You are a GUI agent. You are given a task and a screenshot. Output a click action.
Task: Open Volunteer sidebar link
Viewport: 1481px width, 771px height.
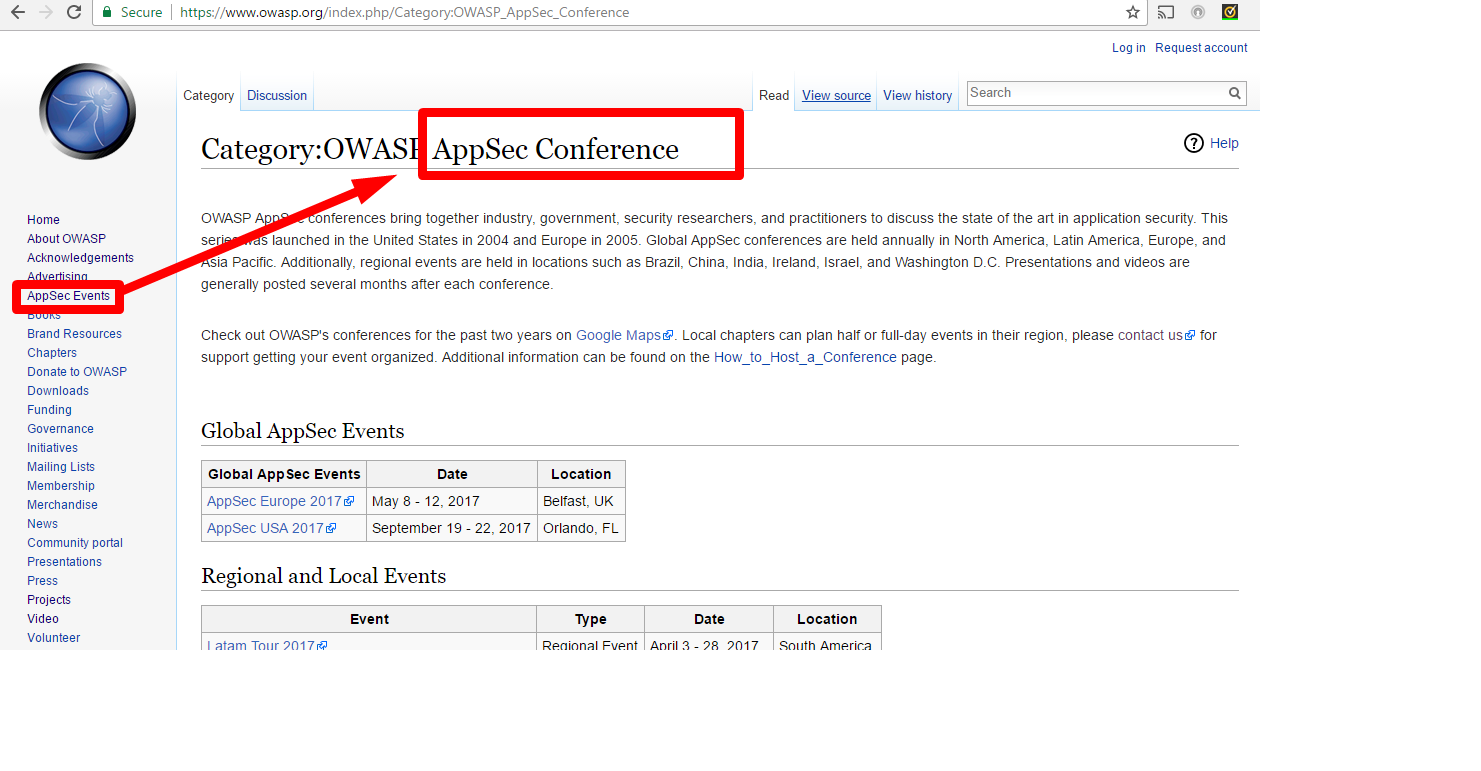[x=53, y=638]
